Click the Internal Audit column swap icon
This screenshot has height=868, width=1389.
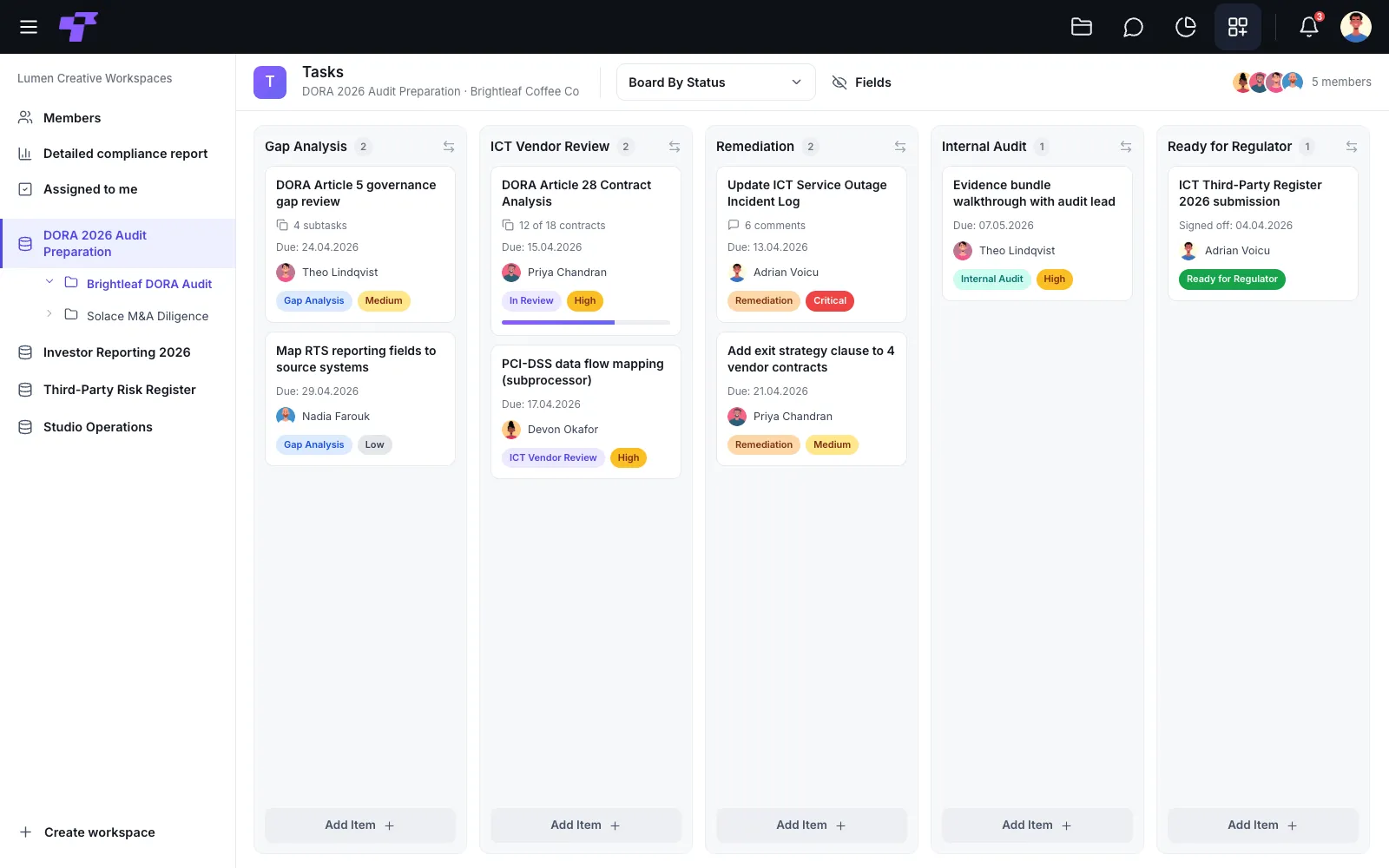point(1126,147)
